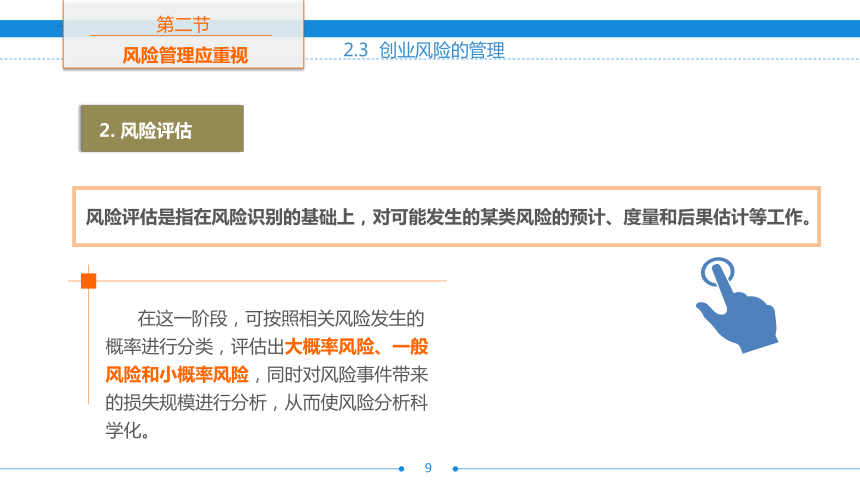This screenshot has width=860, height=484.
Task: Click the '第二节' section title
Action: point(183,25)
